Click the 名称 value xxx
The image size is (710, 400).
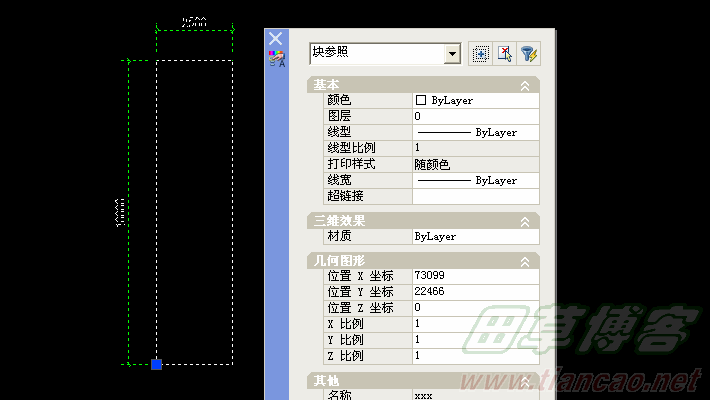tap(475, 395)
